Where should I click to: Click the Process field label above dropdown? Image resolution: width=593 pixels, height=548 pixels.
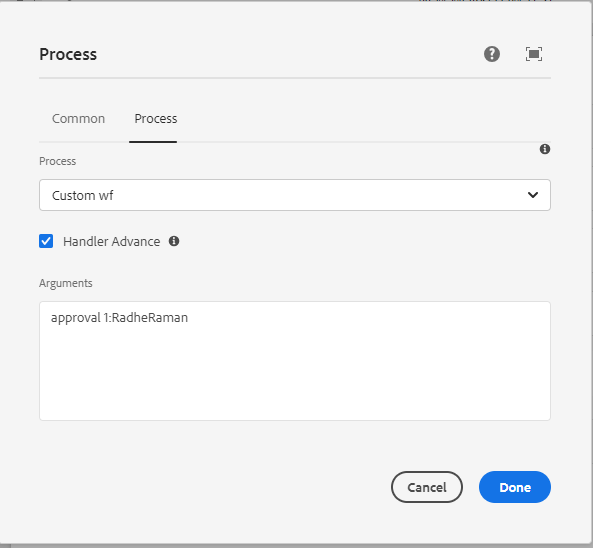[x=57, y=161]
